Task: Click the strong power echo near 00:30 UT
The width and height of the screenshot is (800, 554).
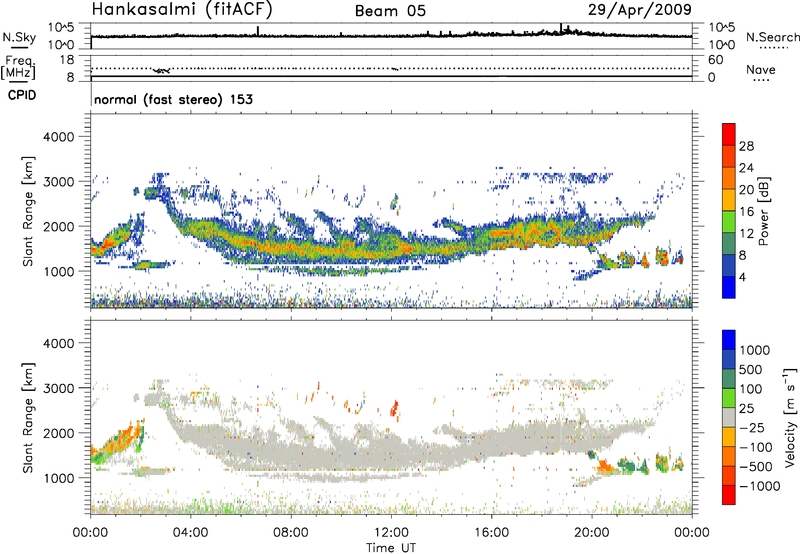Action: [108, 243]
